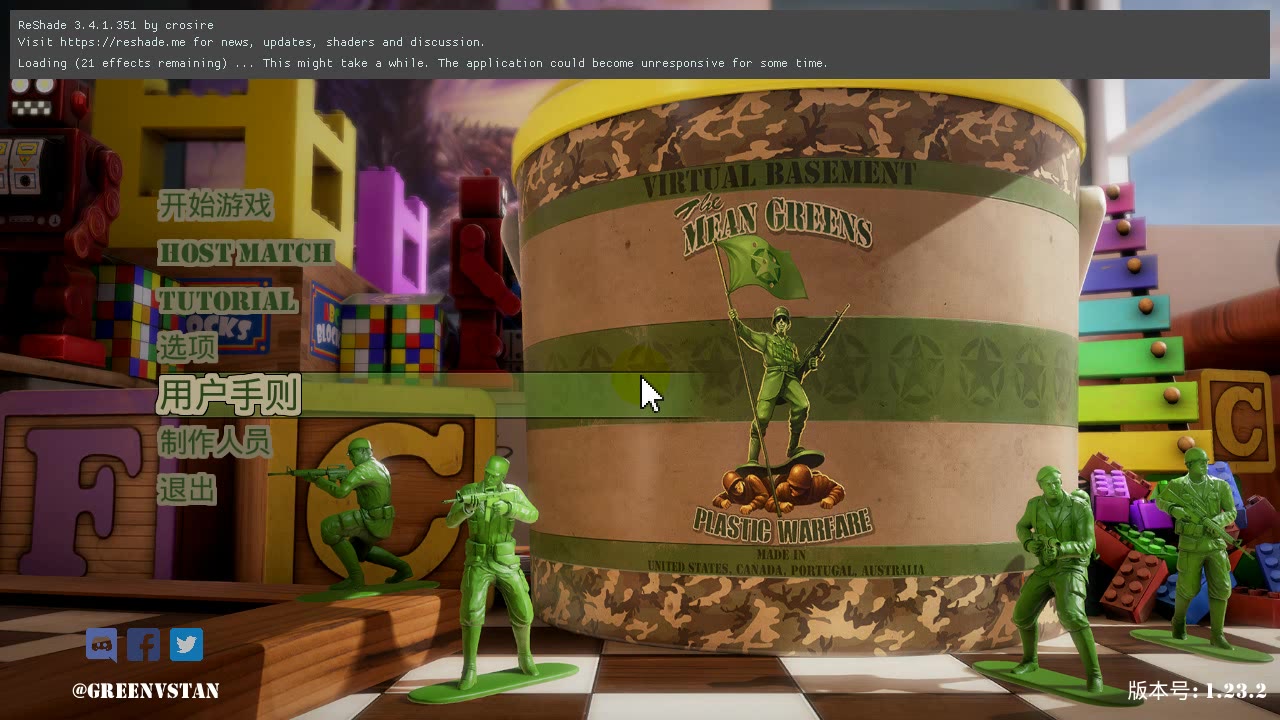
Task: Click the 版本号: 1.23.2 version label
Action: (x=1197, y=691)
